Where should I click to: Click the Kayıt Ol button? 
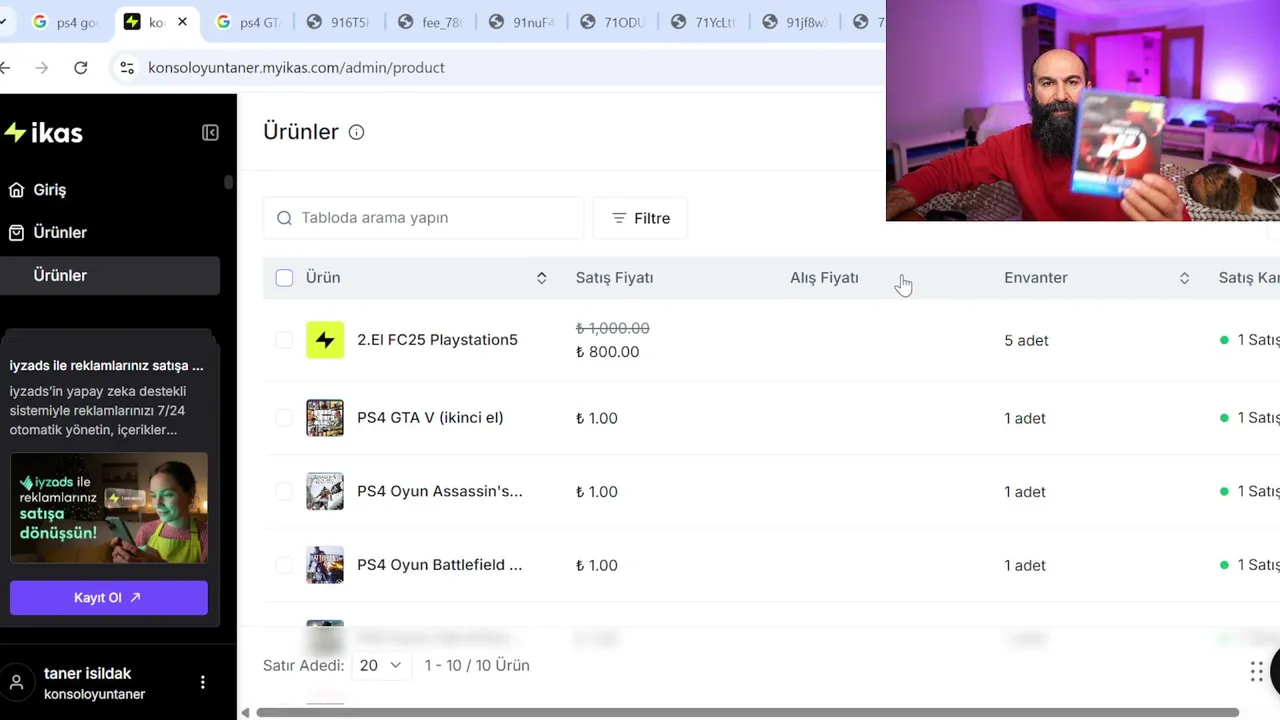[109, 598]
